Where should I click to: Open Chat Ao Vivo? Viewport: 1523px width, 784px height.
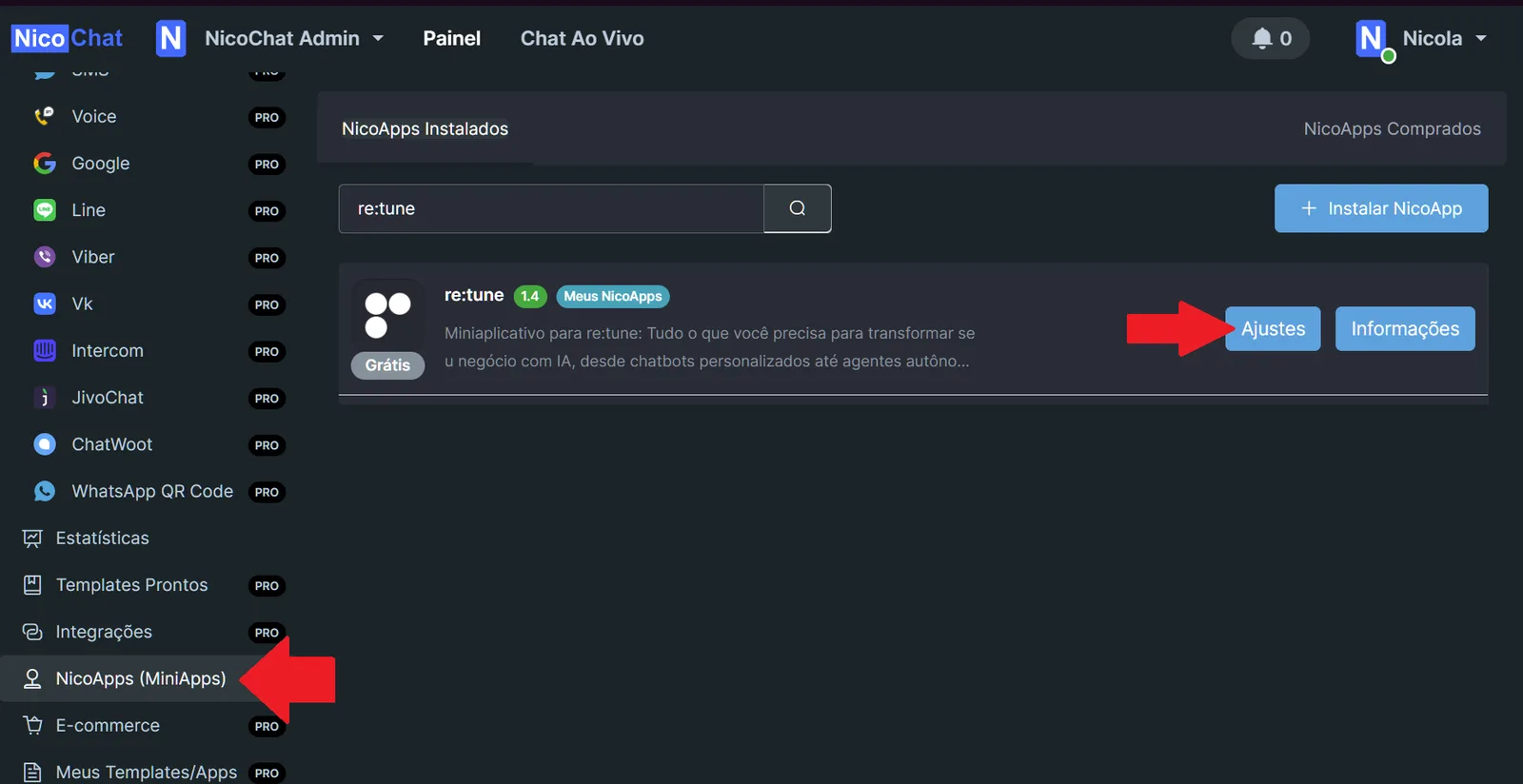(582, 38)
